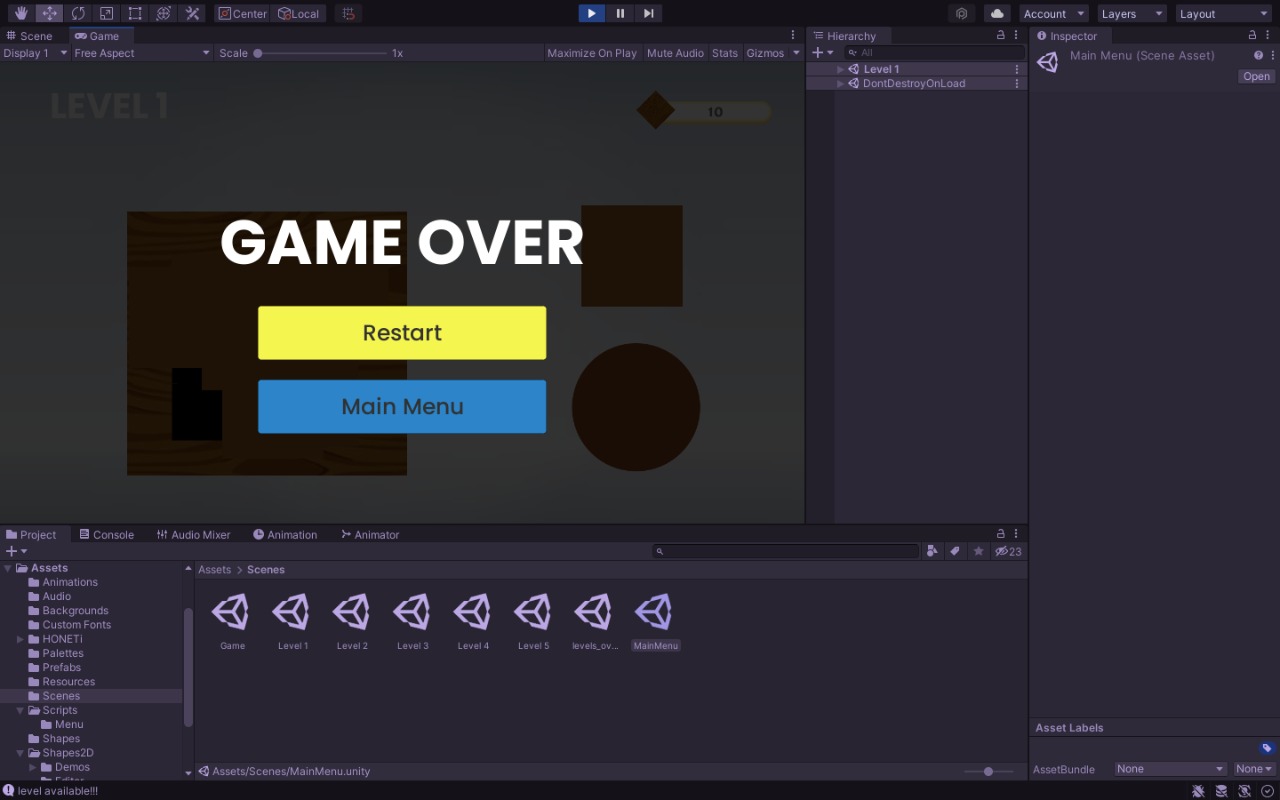Screen dimensions: 1280x800
Task: Click the Unity cloud services icon
Action: click(996, 13)
